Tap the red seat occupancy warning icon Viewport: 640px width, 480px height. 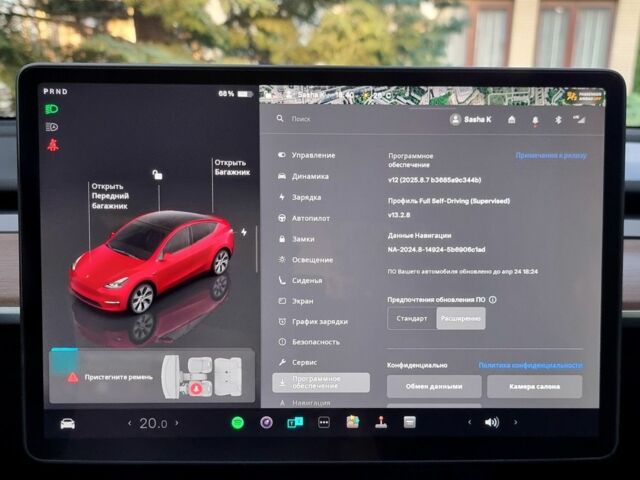196,388
